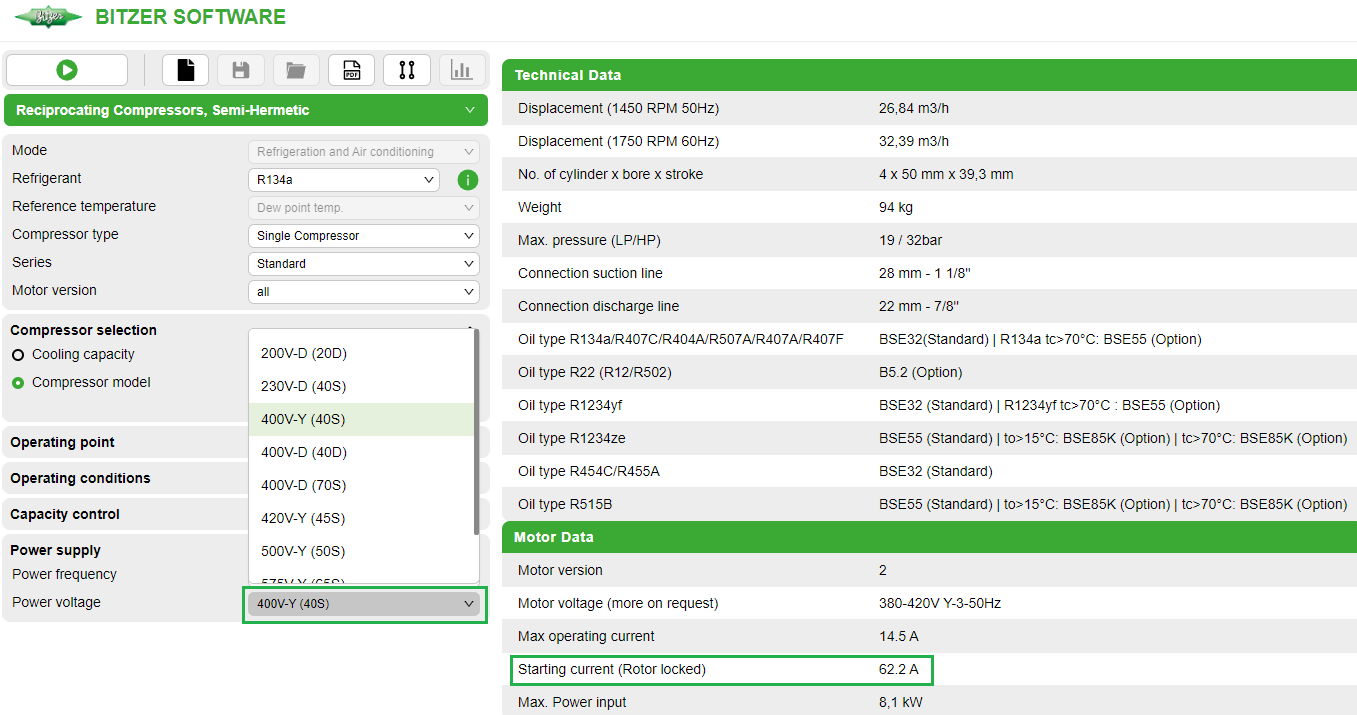
Task: Open the Compressor type dropdown
Action: click(362, 235)
